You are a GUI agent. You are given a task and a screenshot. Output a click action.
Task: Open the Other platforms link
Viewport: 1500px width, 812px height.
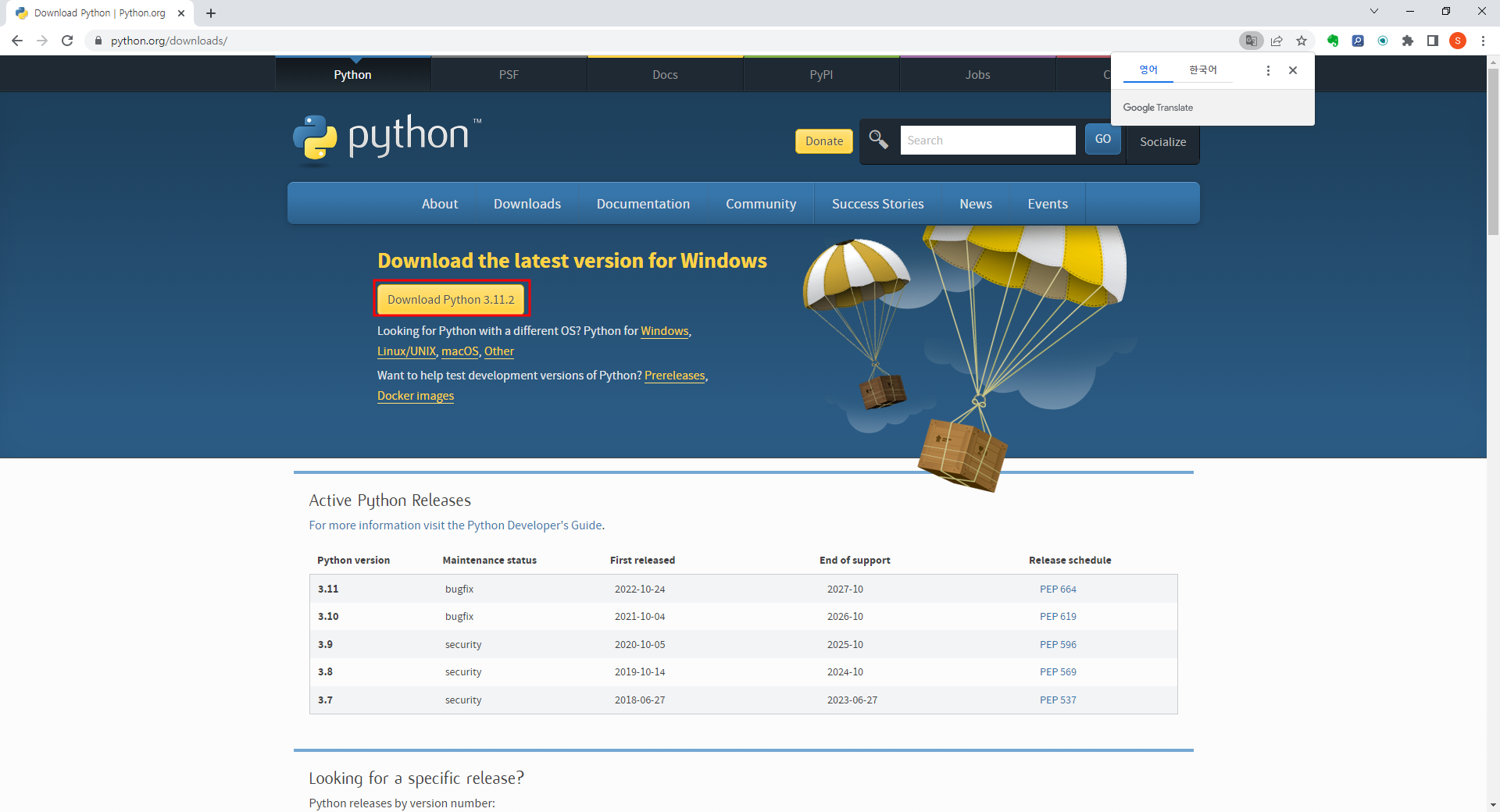(499, 351)
